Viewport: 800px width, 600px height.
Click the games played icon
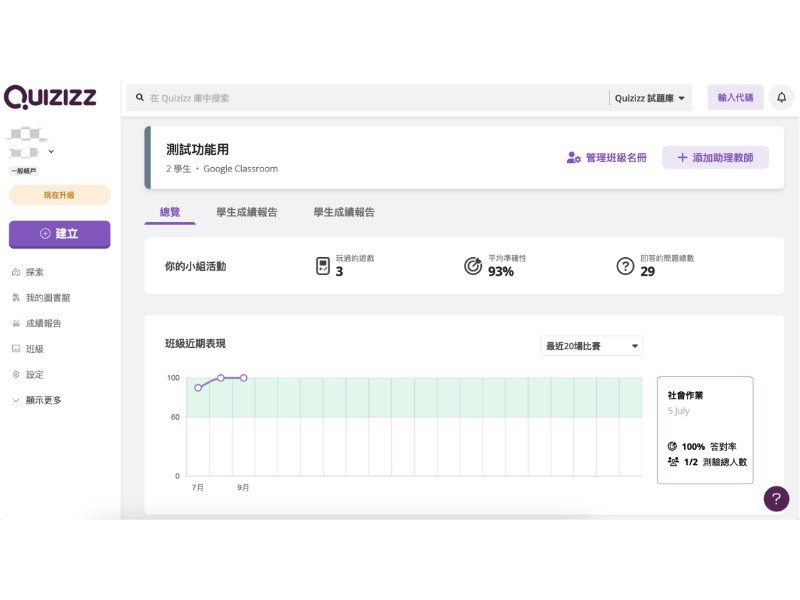322,266
